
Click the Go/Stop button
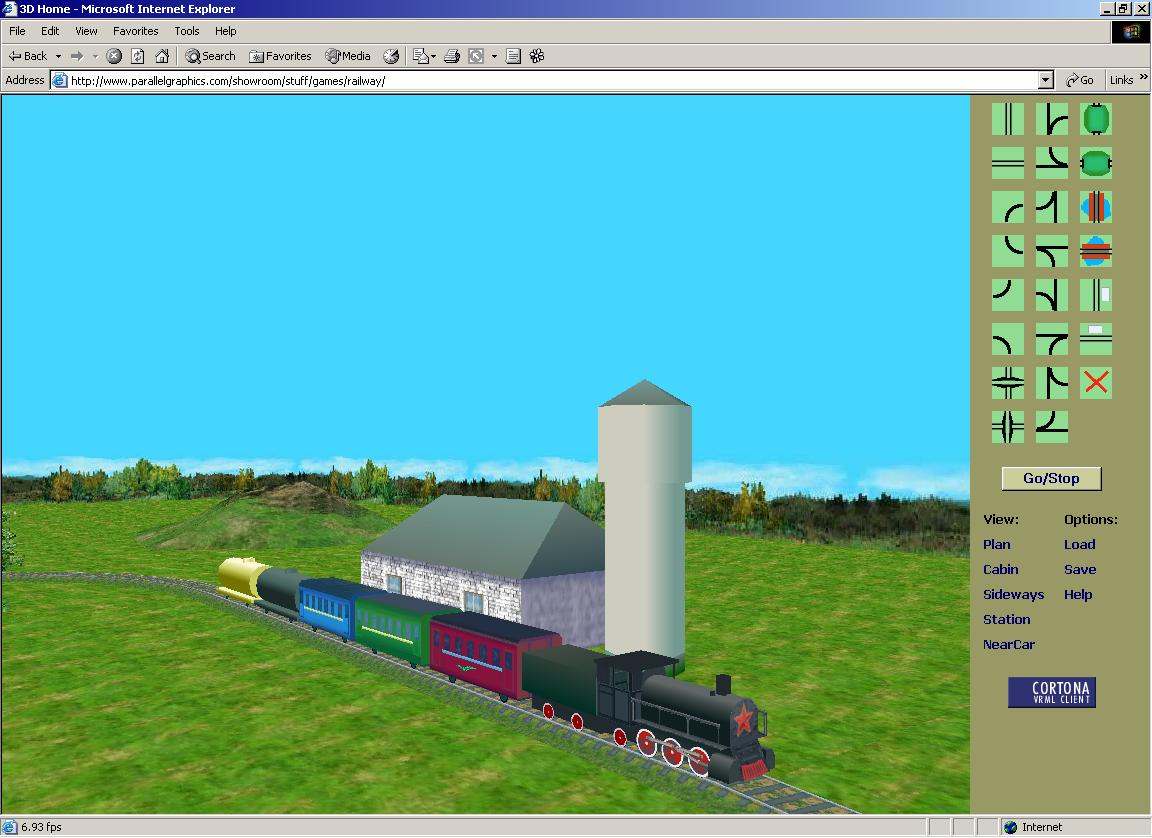point(1051,478)
